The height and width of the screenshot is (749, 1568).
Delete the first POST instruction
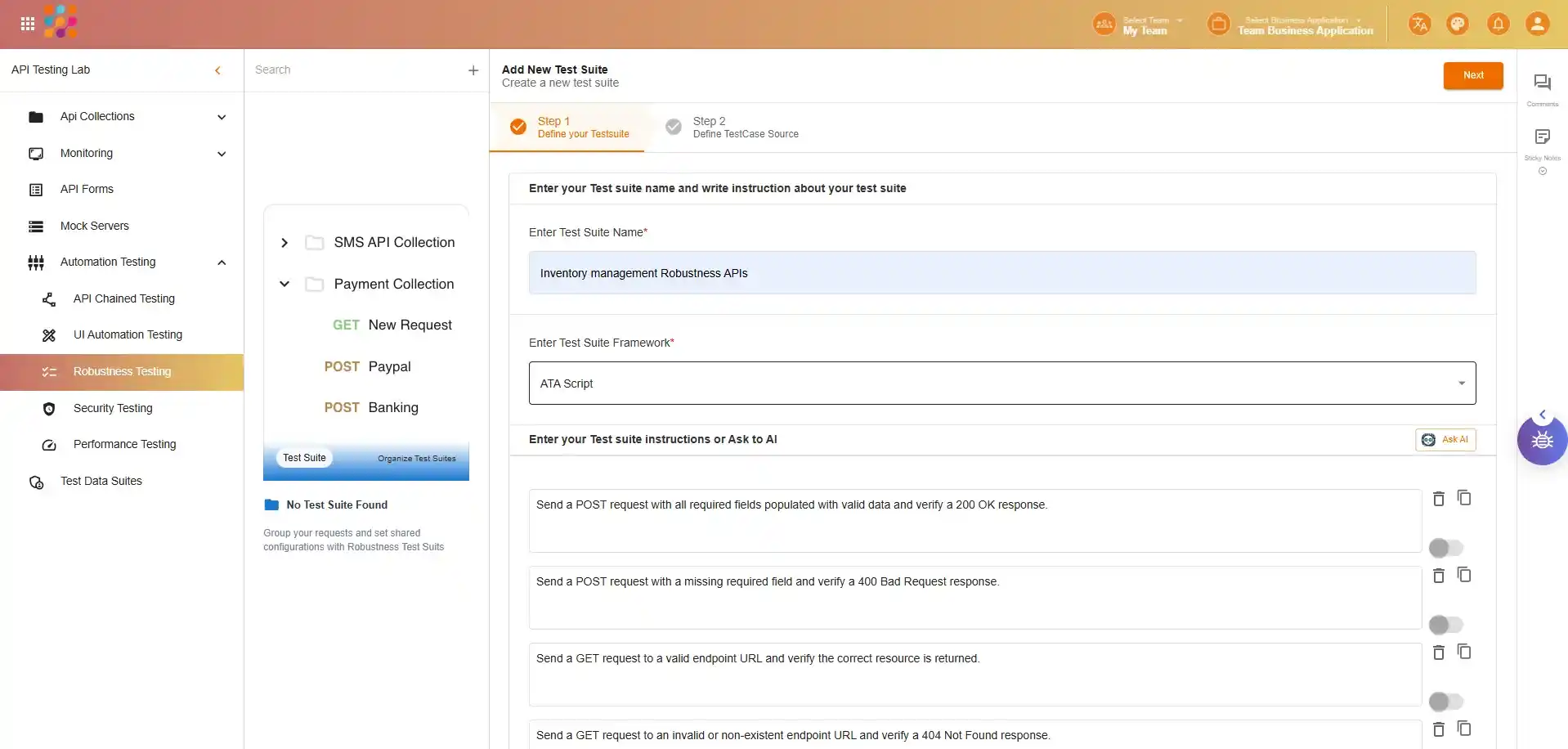click(1439, 499)
